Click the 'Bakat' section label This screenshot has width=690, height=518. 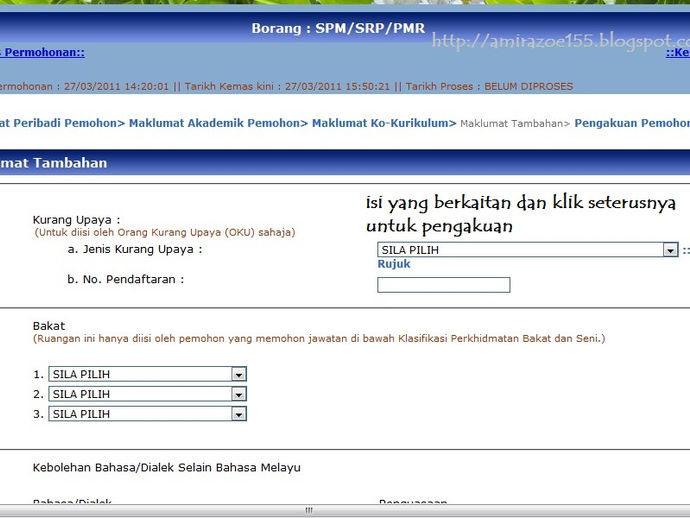pos(49,326)
